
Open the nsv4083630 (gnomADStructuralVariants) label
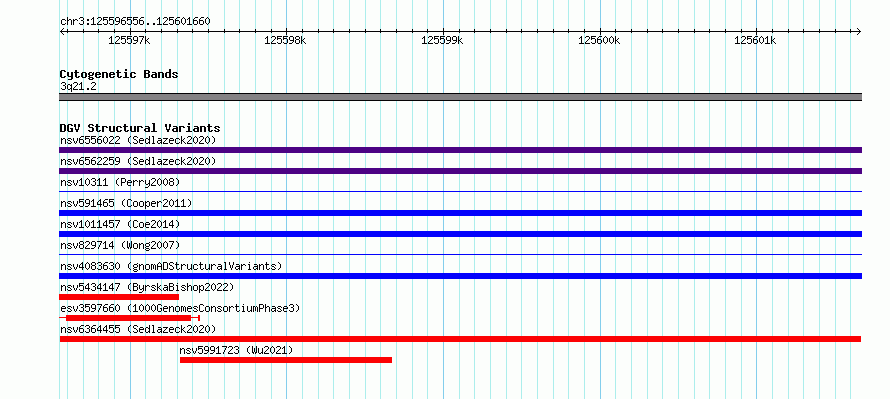[171, 266]
